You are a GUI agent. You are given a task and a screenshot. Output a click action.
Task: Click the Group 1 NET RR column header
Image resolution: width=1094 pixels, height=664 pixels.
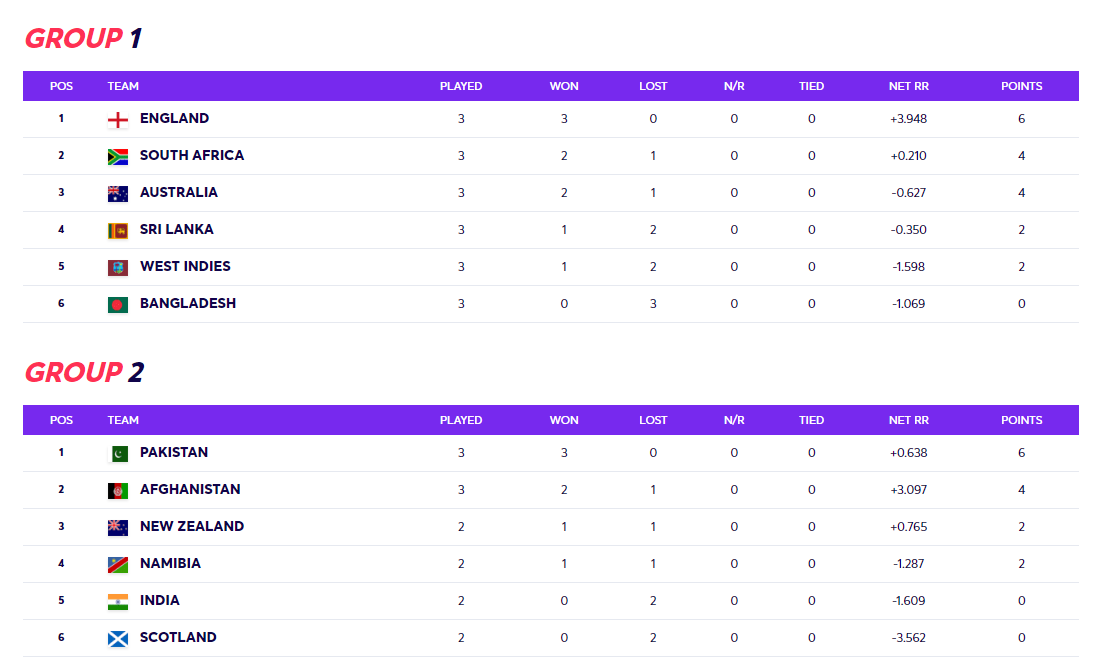[908, 86]
